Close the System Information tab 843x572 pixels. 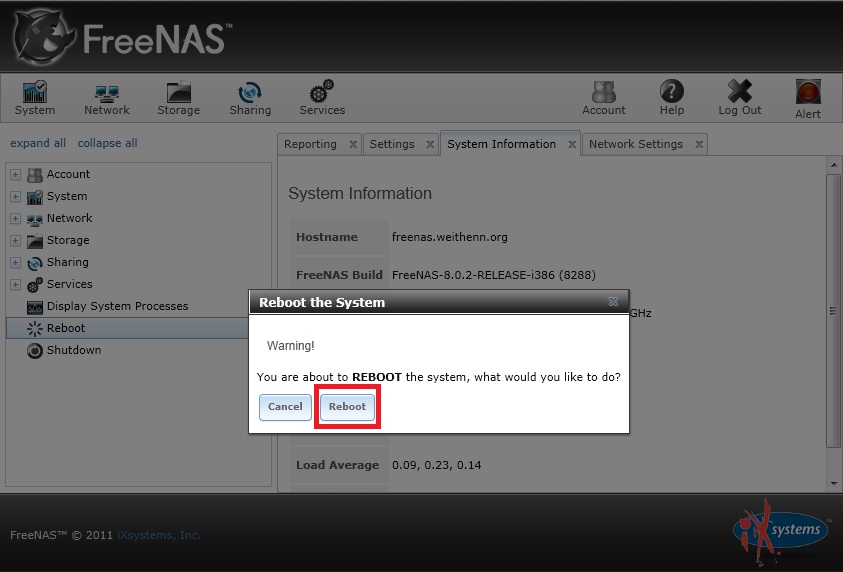coord(572,144)
